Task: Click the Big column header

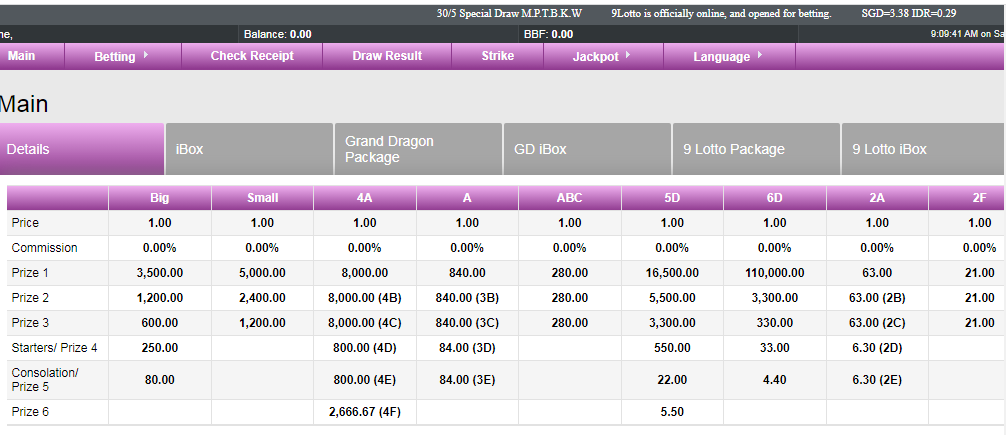Action: [160, 198]
